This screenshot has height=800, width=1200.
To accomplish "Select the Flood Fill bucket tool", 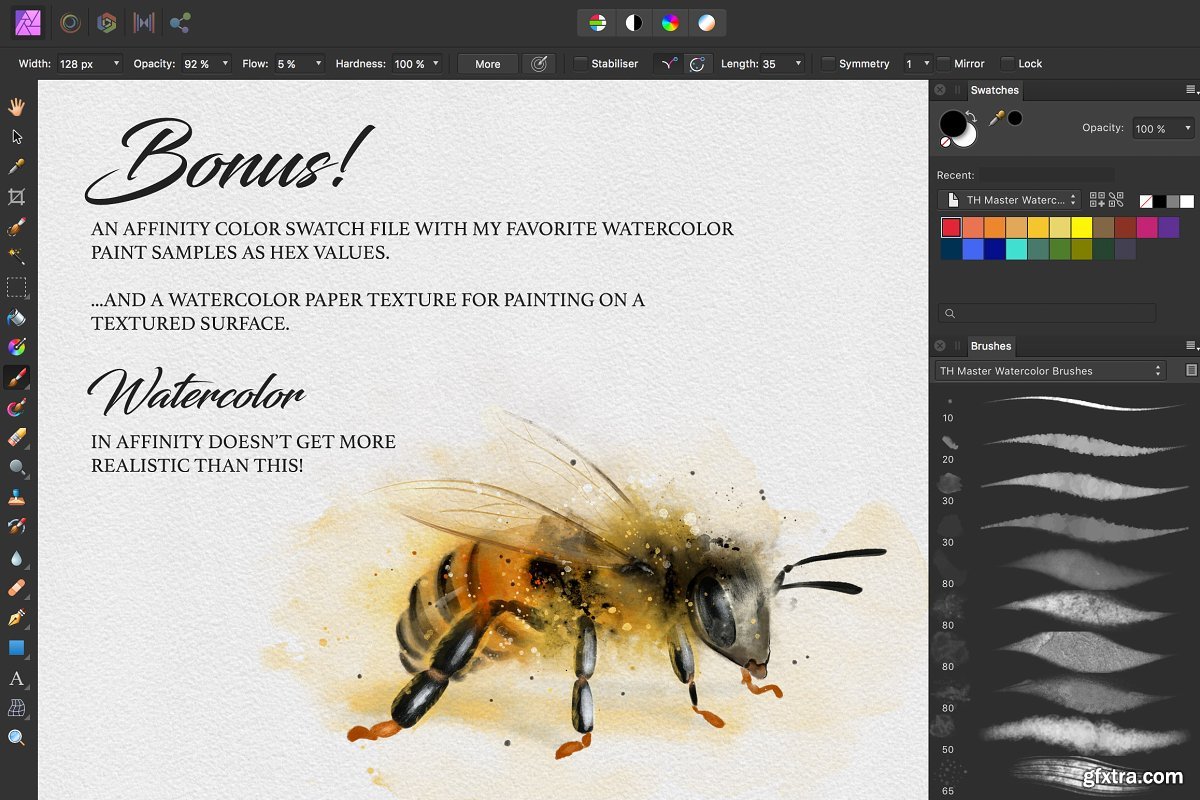I will pyautogui.click(x=16, y=318).
